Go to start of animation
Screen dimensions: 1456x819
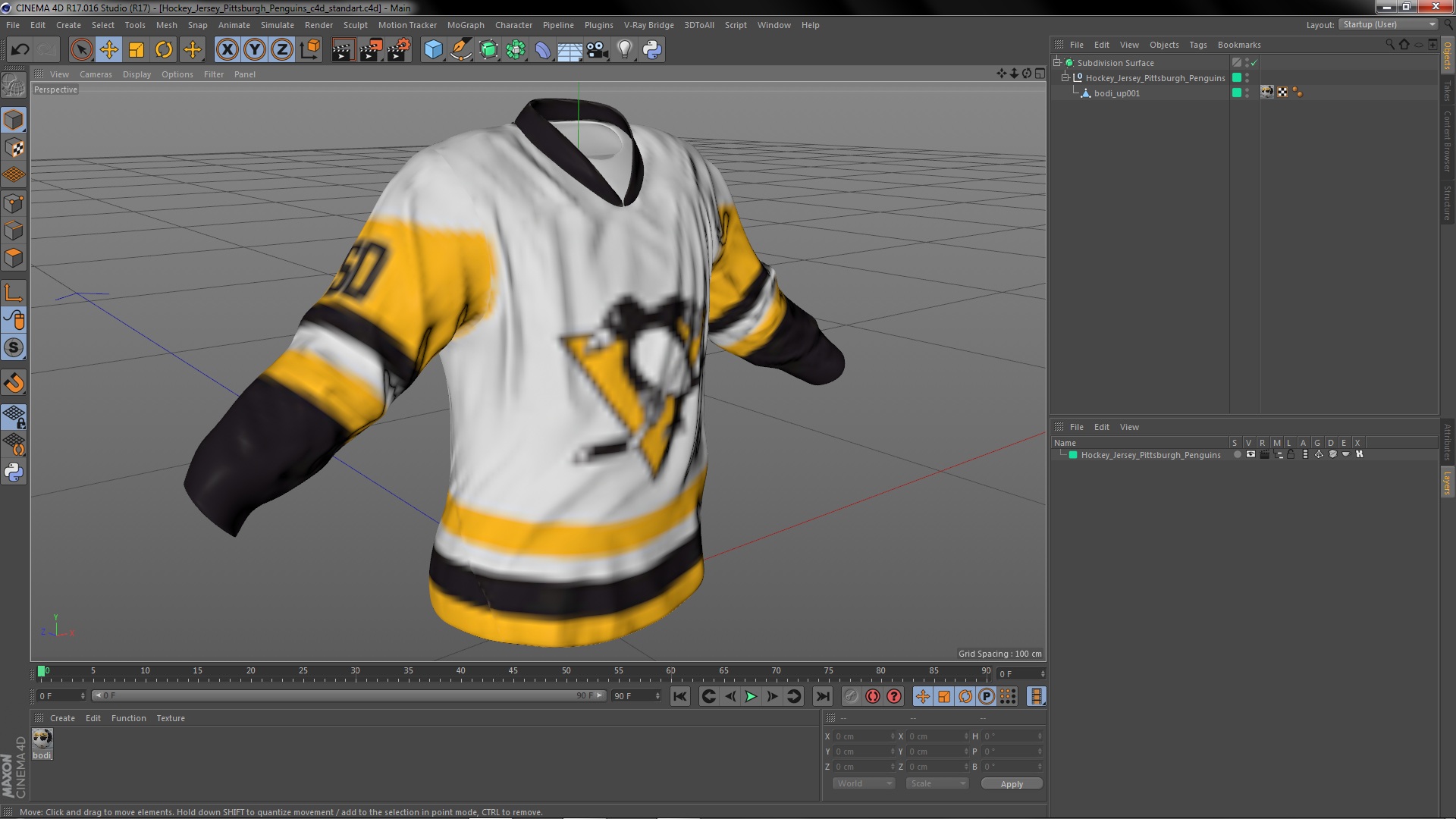(x=680, y=696)
